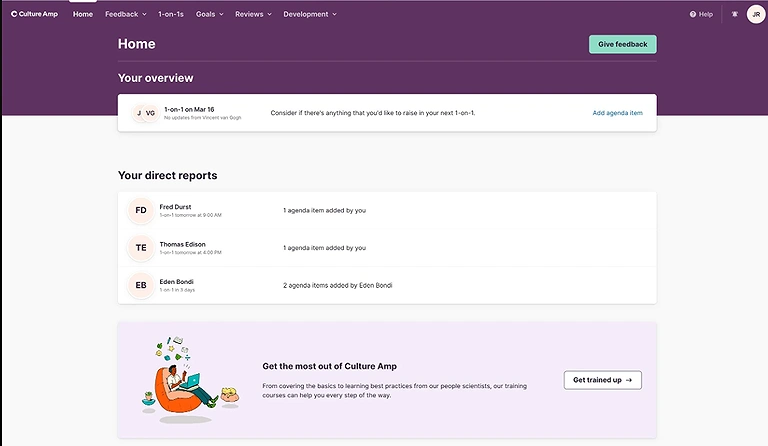
Task: Click the 'Your direct reports' heading
Action: tap(168, 175)
